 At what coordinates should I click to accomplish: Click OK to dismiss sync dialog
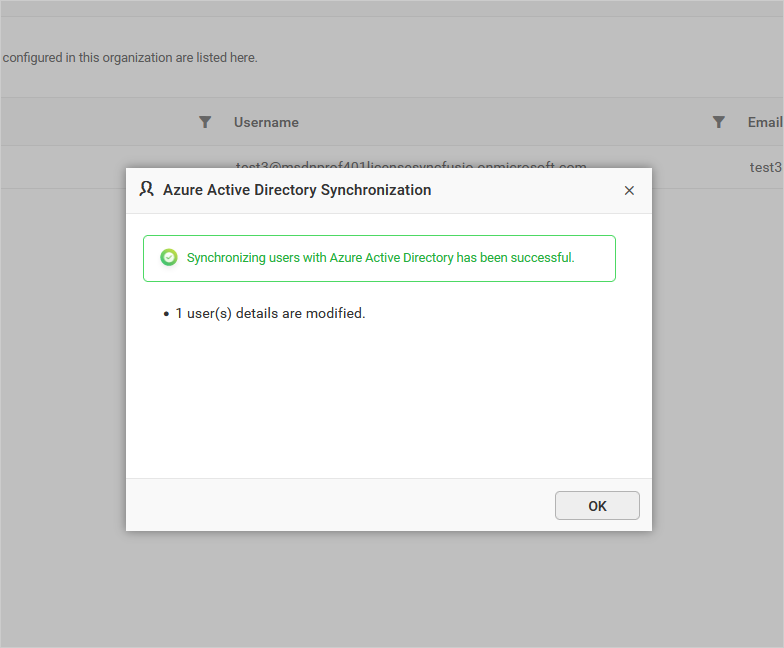(597, 506)
